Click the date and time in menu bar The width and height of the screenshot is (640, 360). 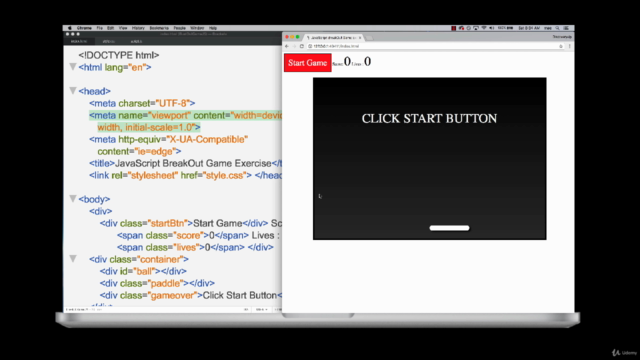coord(529,28)
